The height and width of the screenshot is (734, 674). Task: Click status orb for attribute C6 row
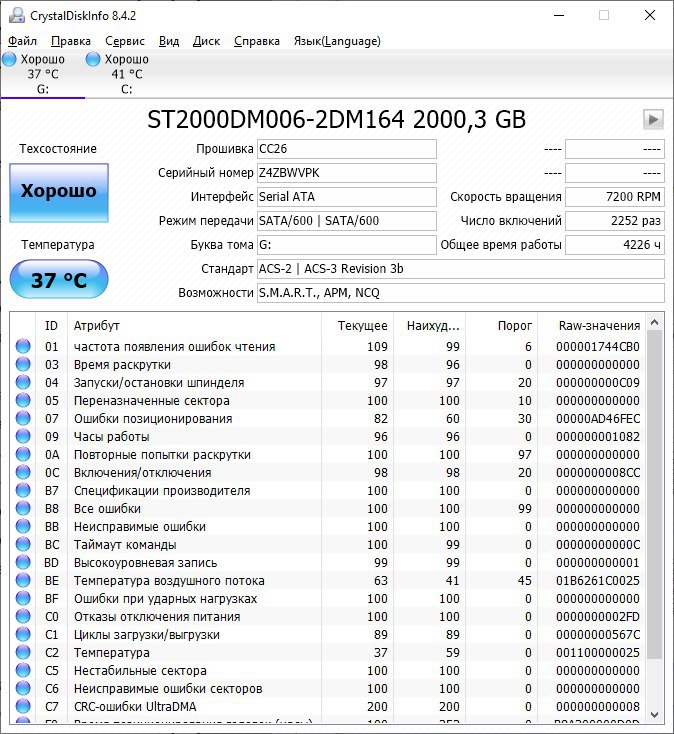(23, 689)
